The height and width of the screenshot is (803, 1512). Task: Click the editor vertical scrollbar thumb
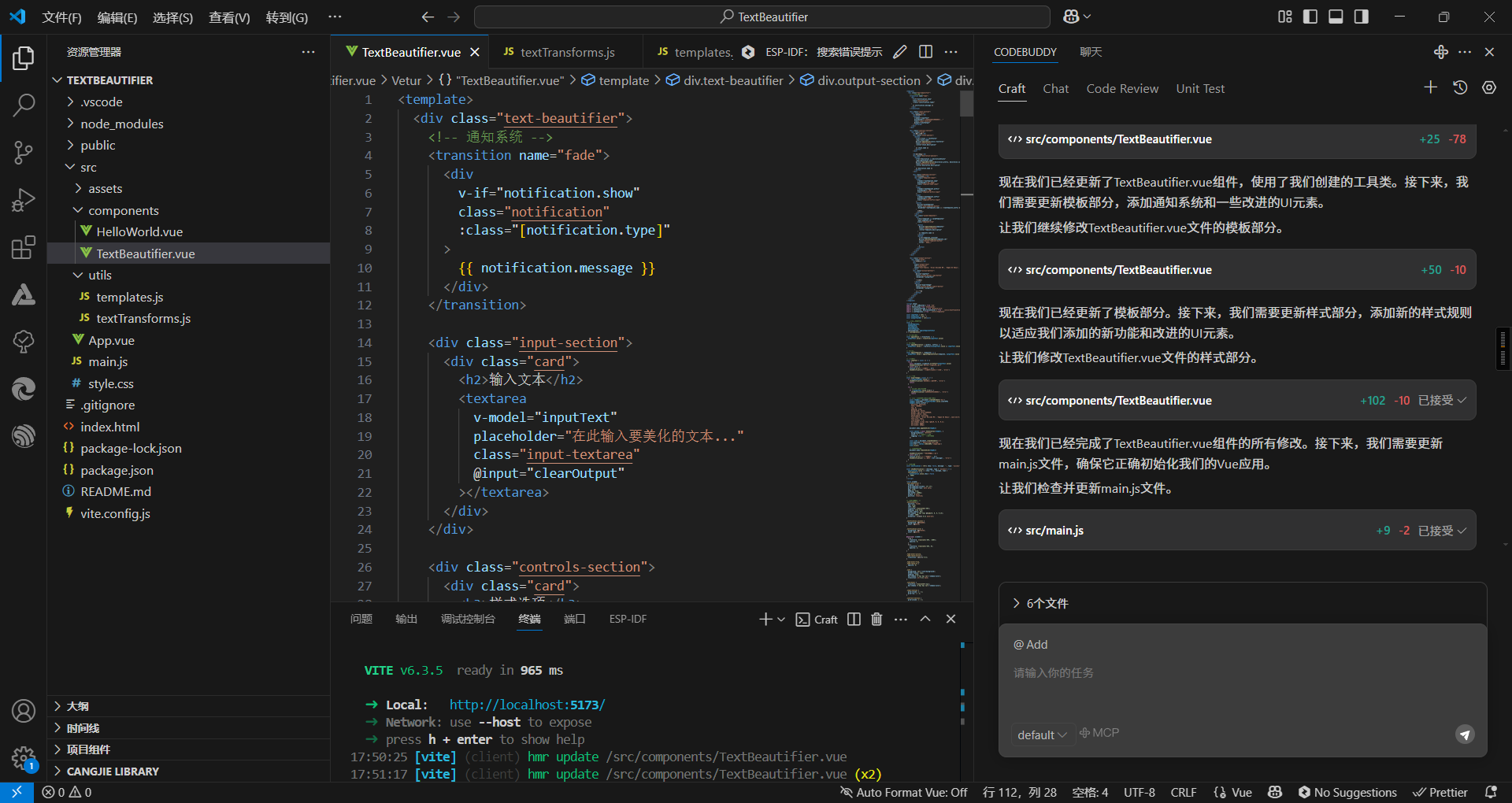(x=967, y=103)
